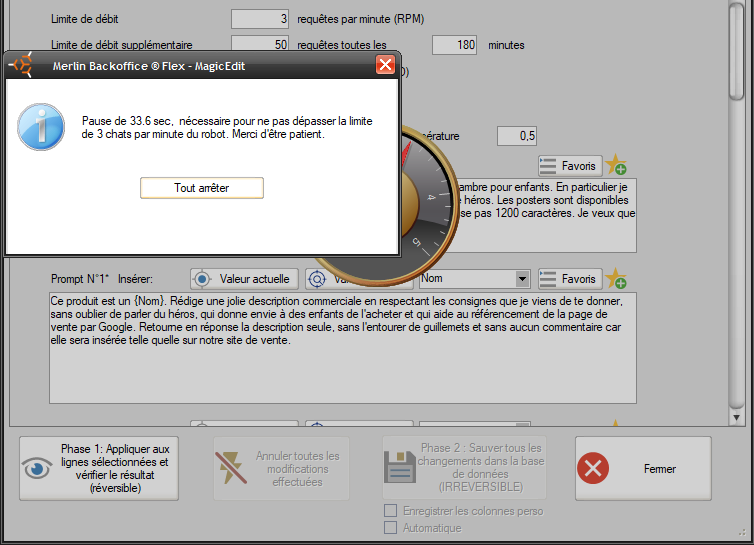This screenshot has width=754, height=545.
Task: Toggle the Automatique checkbox
Action: tap(390, 527)
